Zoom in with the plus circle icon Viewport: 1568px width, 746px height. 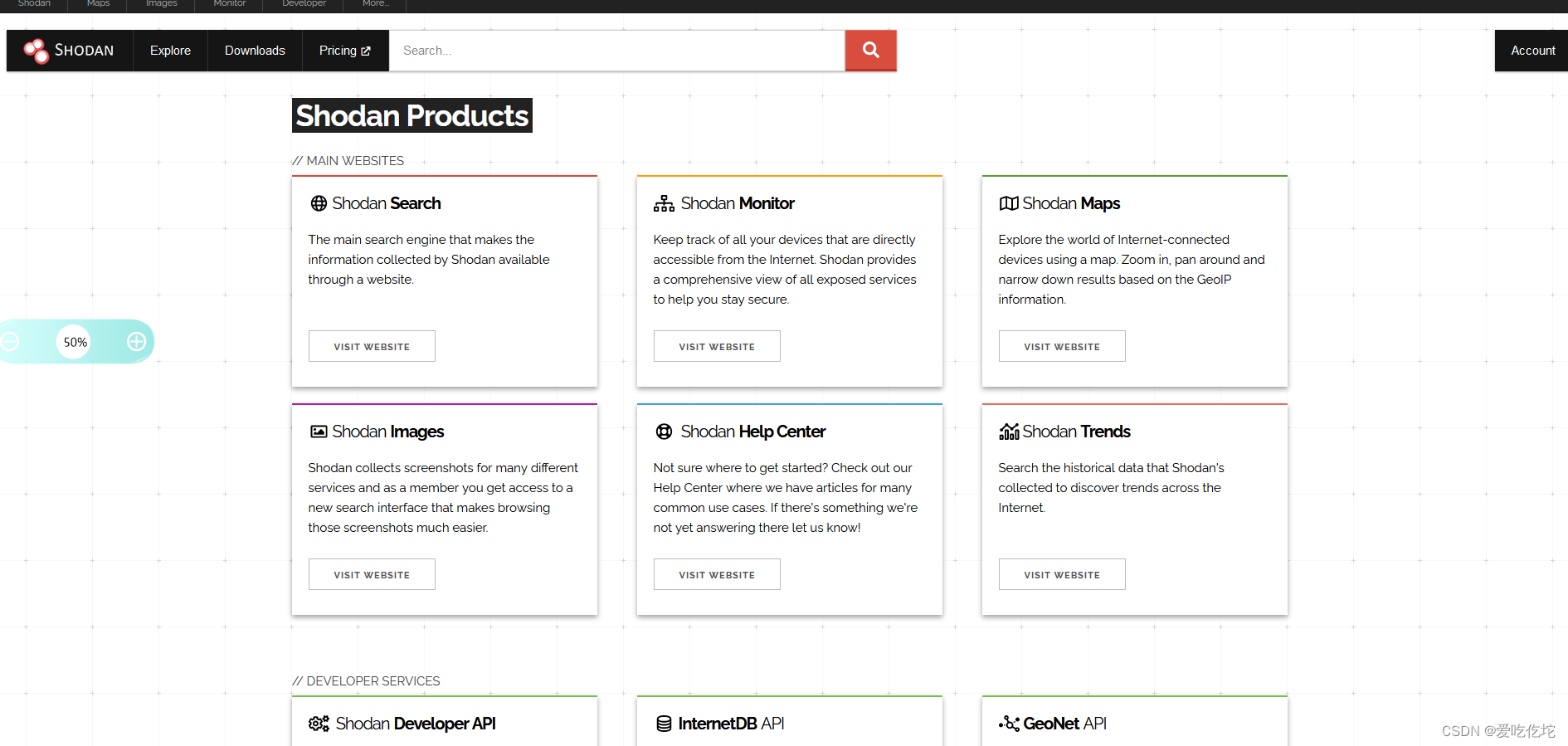[x=137, y=341]
